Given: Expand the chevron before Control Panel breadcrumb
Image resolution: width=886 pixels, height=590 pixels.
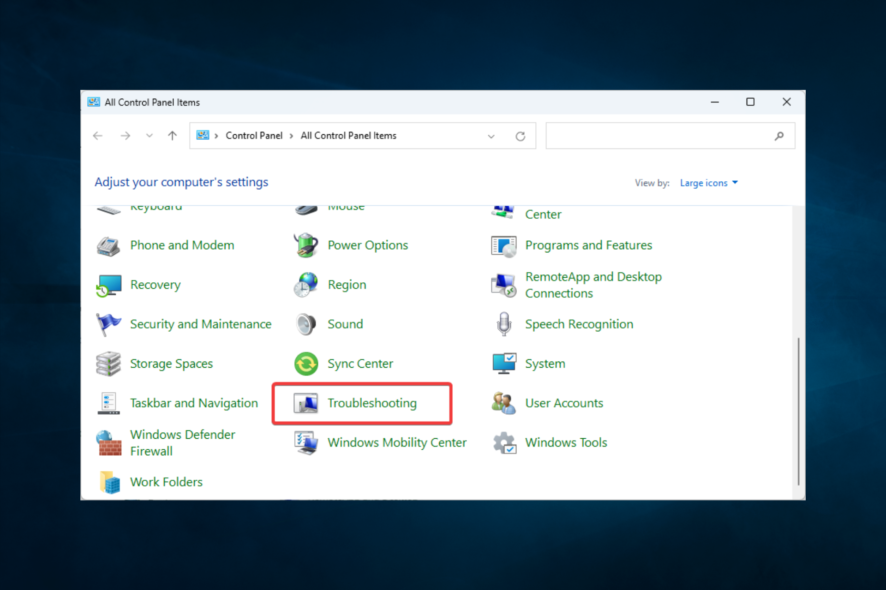Looking at the screenshot, I should tap(216, 136).
